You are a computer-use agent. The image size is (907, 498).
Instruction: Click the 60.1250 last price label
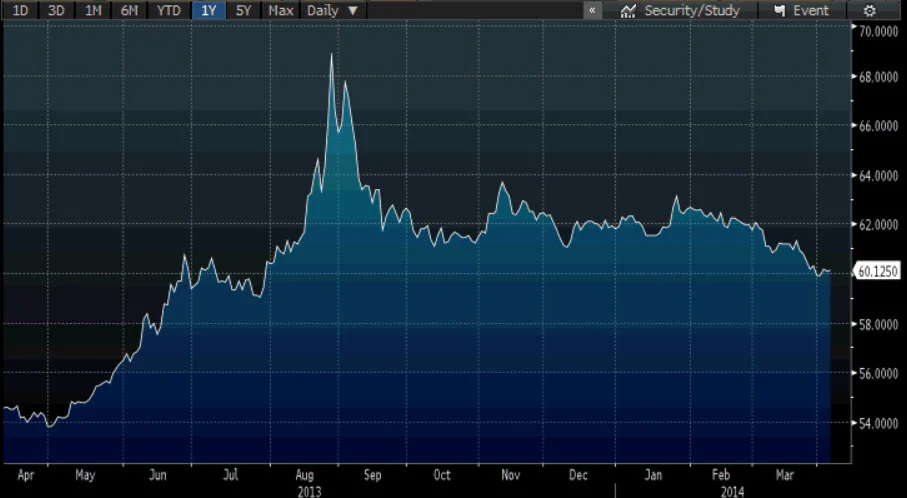pyautogui.click(x=877, y=271)
